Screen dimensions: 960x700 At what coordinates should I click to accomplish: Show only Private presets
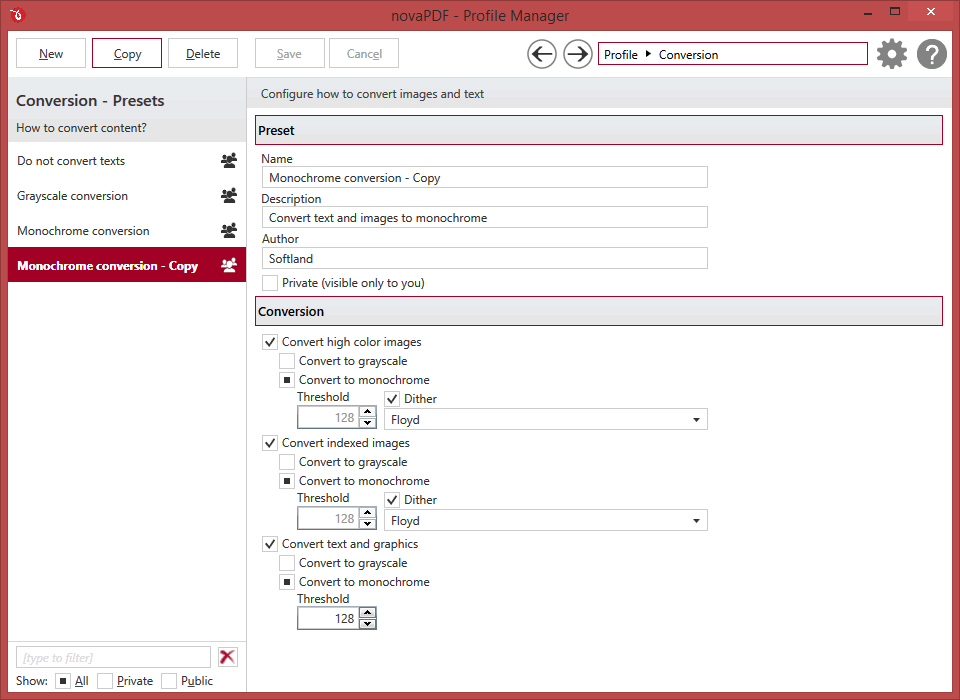(105, 680)
